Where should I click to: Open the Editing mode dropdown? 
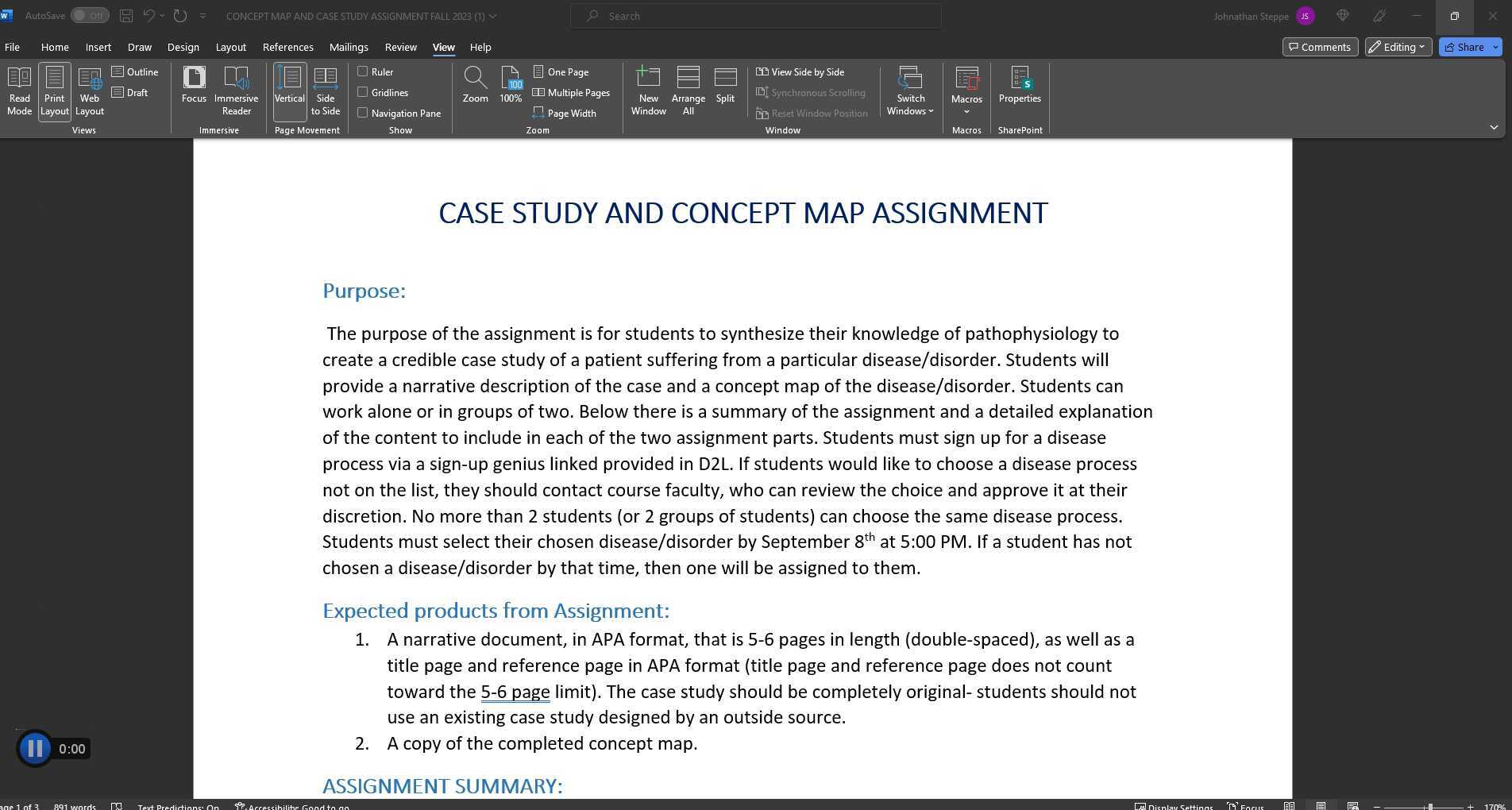(1397, 47)
